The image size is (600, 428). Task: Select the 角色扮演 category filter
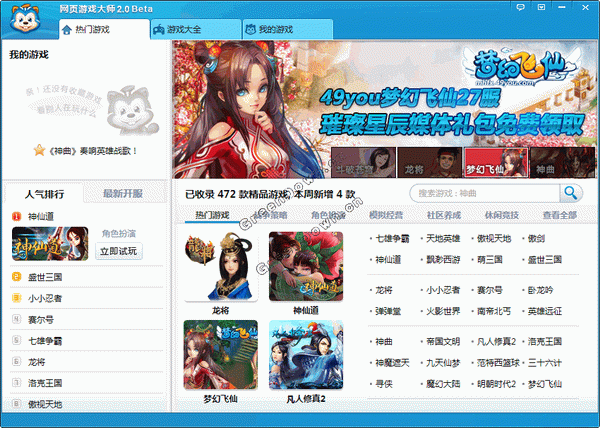(x=328, y=215)
